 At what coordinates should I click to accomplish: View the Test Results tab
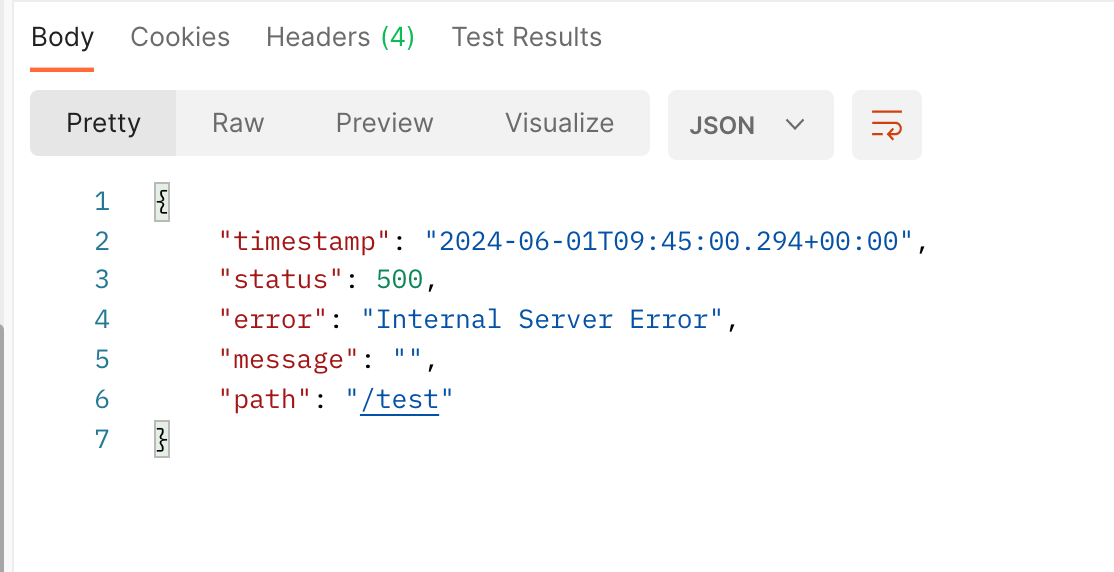click(x=526, y=37)
